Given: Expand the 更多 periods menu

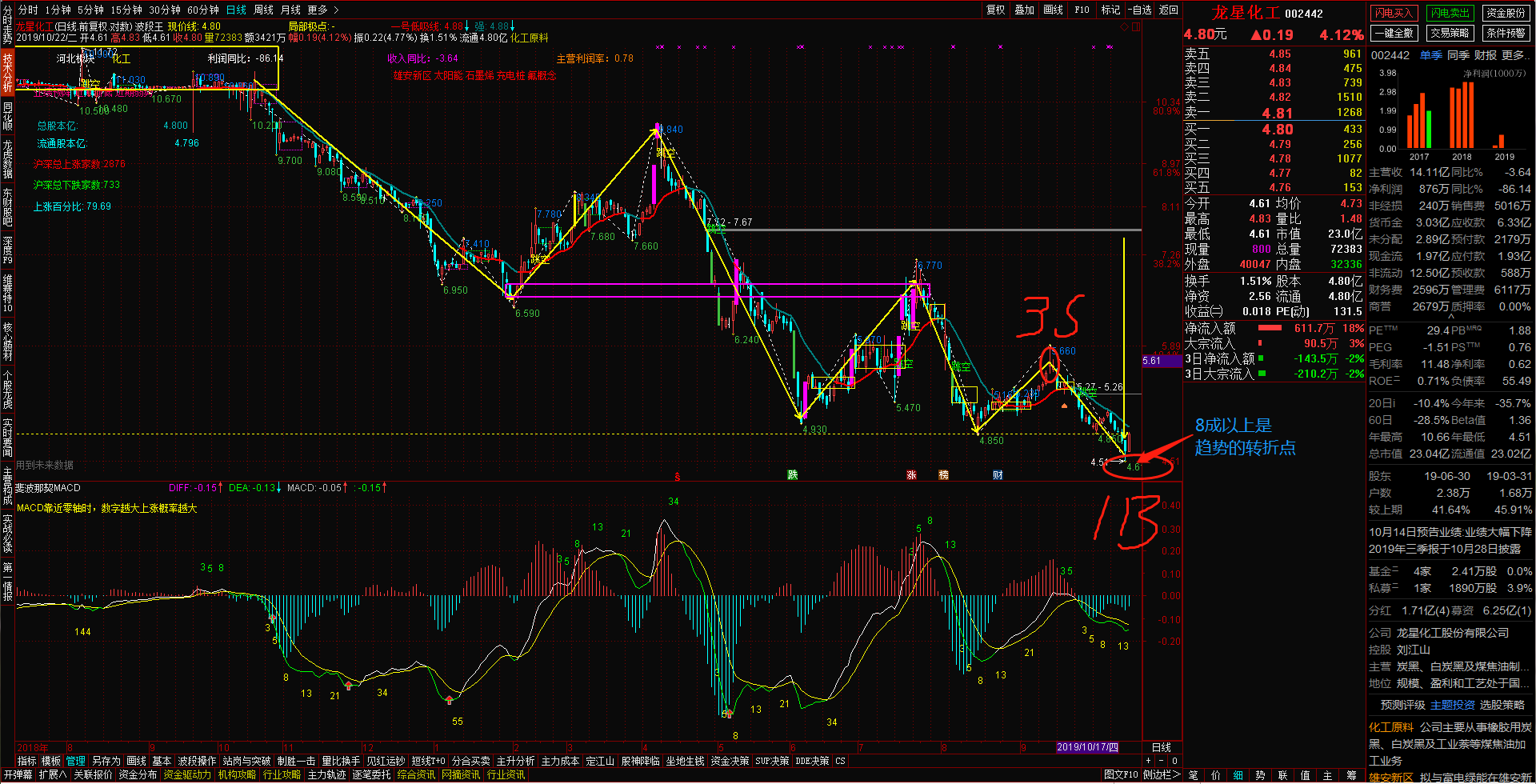Looking at the screenshot, I should tap(323, 10).
